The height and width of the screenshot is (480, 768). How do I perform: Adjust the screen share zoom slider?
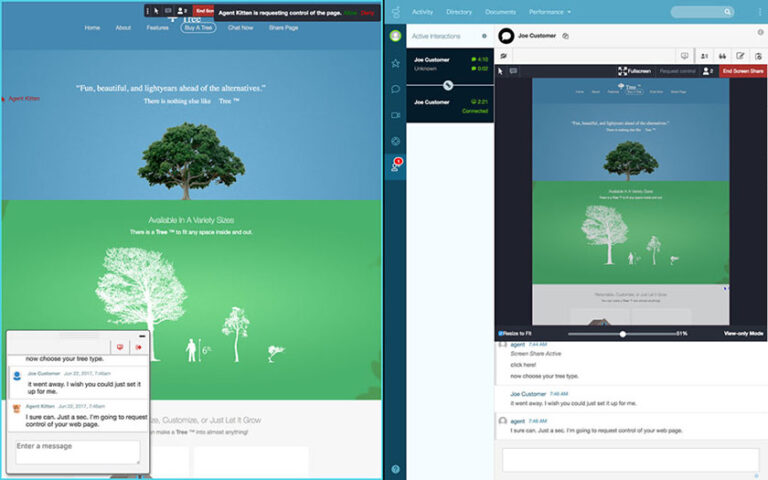click(x=622, y=333)
